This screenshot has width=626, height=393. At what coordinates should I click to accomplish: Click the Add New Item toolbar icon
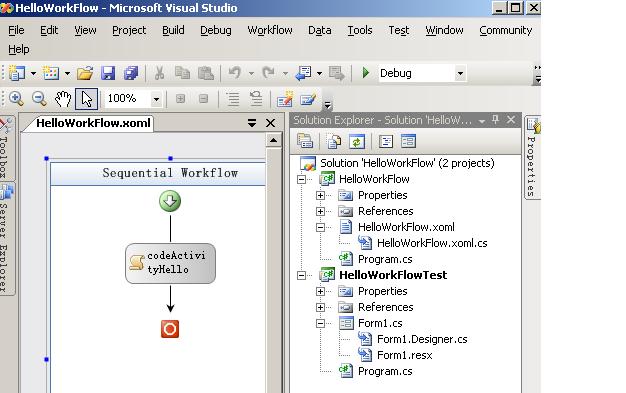coord(51,73)
